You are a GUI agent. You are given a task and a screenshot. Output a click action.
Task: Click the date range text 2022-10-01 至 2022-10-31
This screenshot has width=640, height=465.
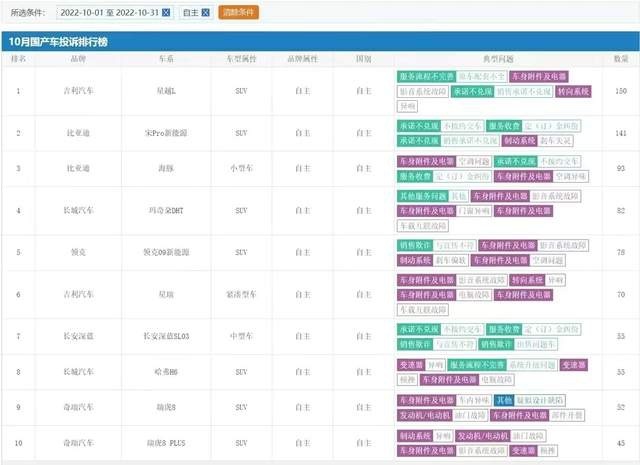pos(109,13)
